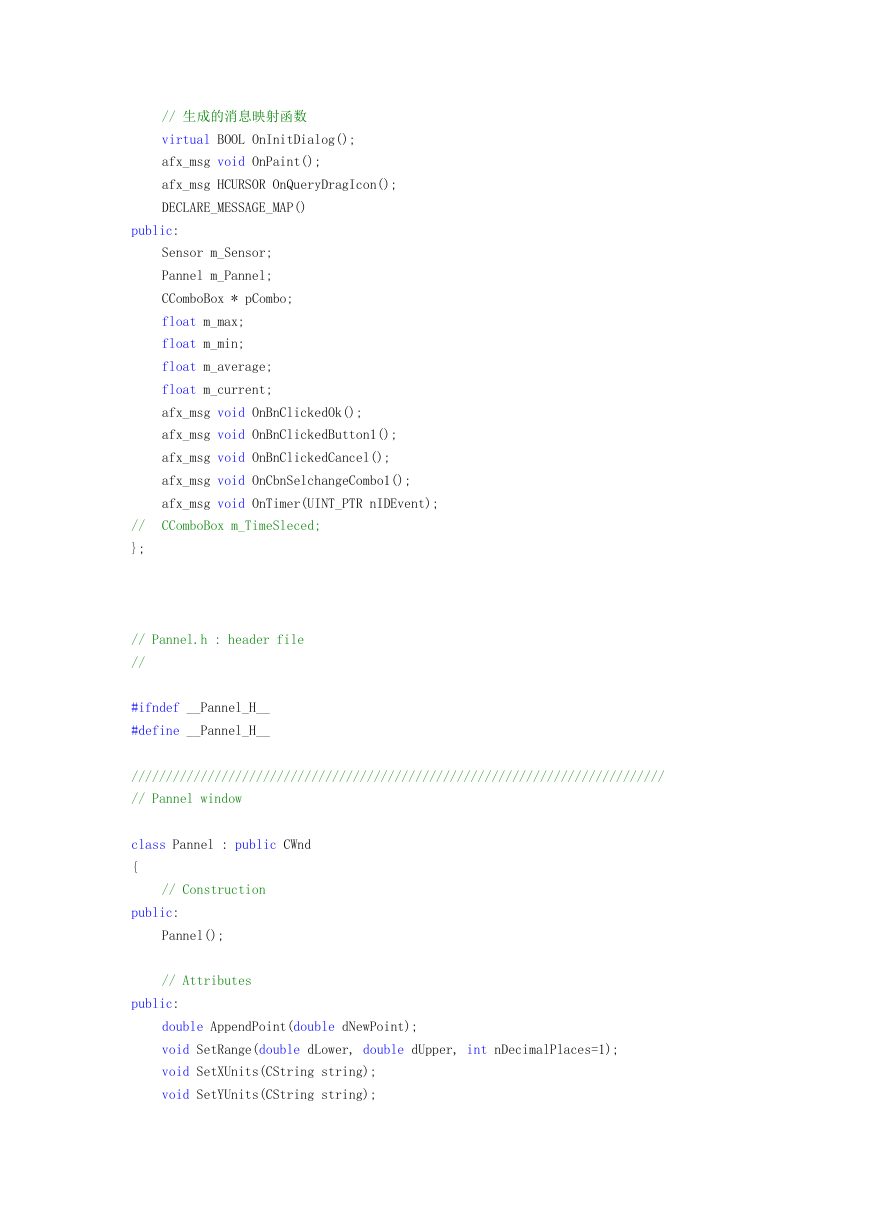Click the line "afx_msg void OnBnClickedOk();"
Image resolution: width=869 pixels, height=1228 pixels.
click(262, 413)
